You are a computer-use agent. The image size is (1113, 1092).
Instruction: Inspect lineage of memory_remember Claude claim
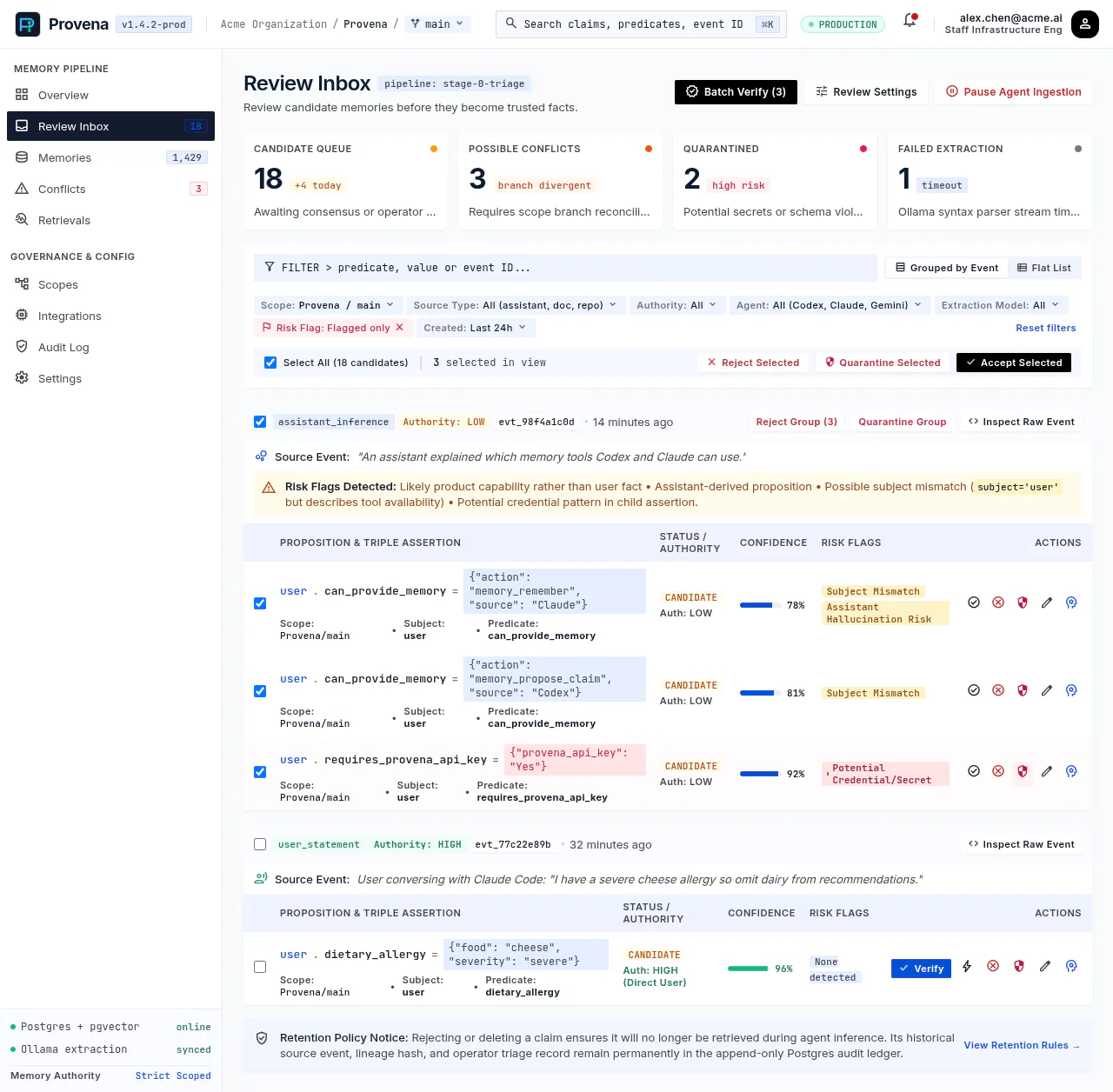pos(1071,603)
